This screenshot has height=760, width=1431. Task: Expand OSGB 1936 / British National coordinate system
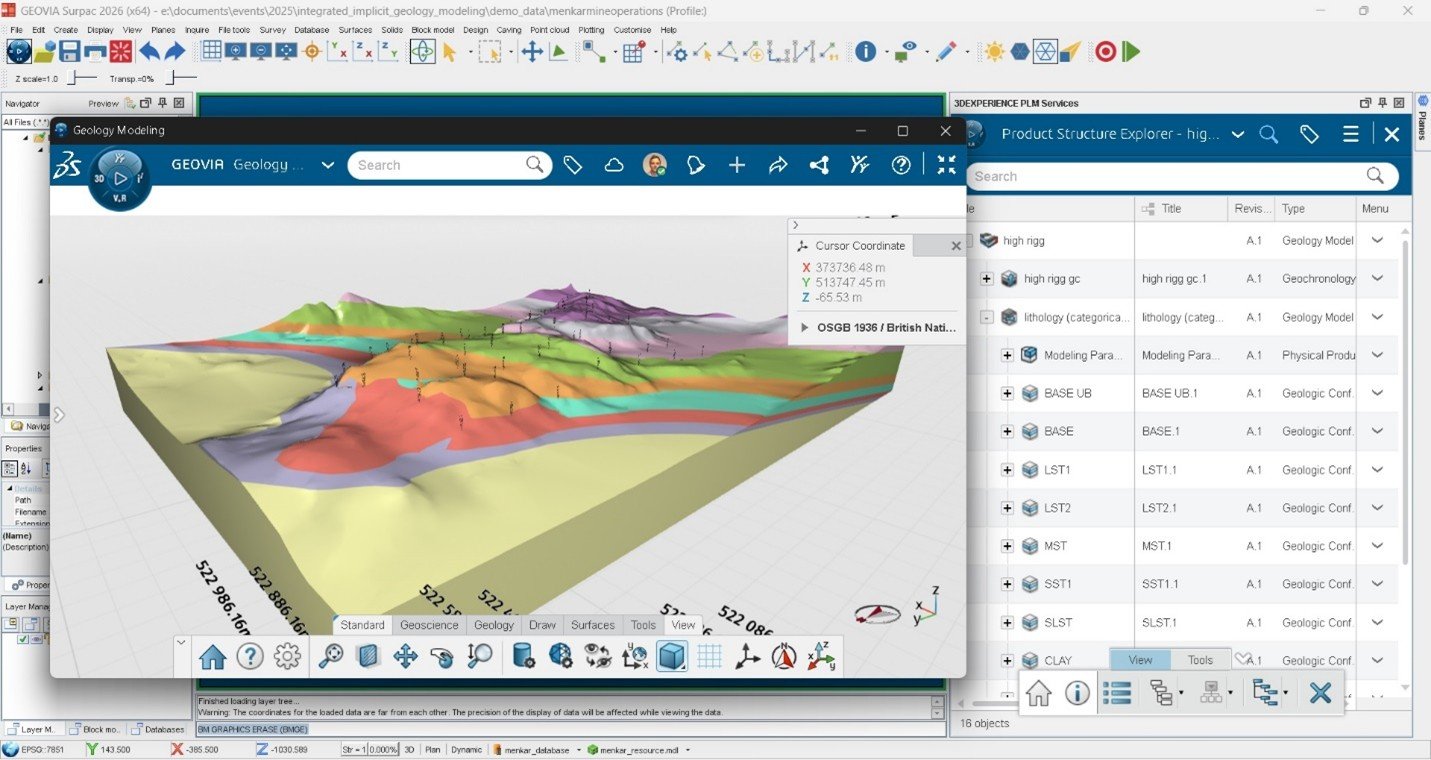pyautogui.click(x=804, y=327)
